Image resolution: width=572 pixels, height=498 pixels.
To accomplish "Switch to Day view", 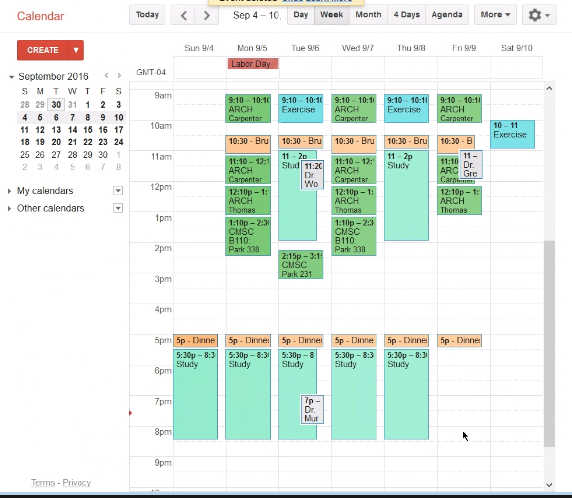I will [301, 15].
